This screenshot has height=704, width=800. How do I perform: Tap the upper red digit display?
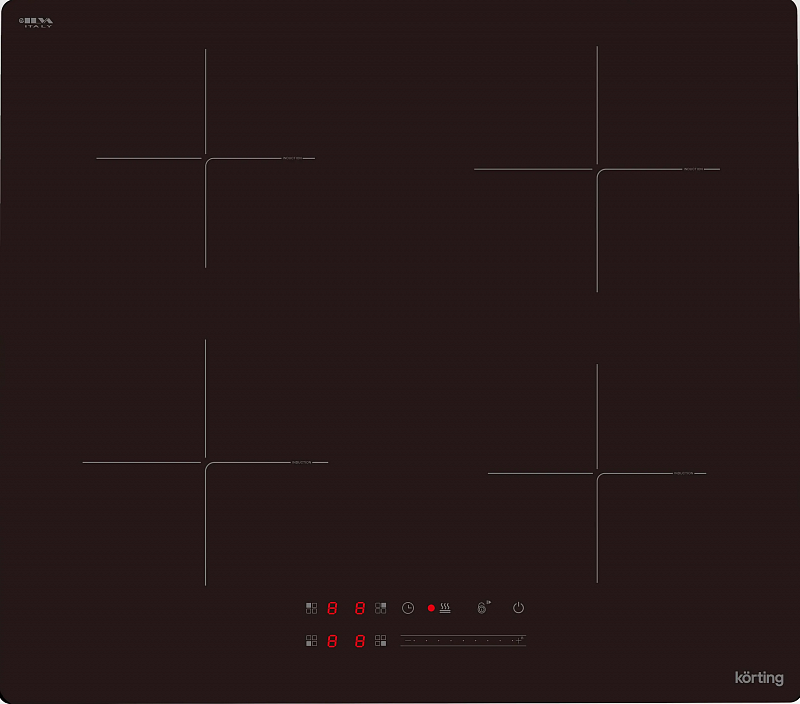click(x=345, y=607)
